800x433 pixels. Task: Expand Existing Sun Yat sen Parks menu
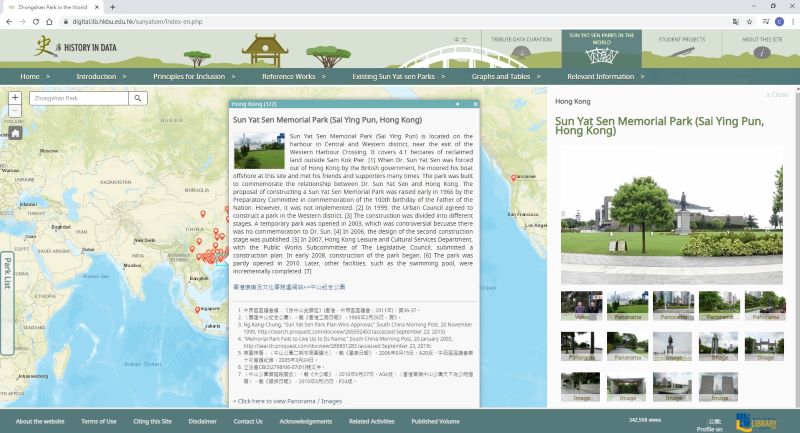pos(398,77)
